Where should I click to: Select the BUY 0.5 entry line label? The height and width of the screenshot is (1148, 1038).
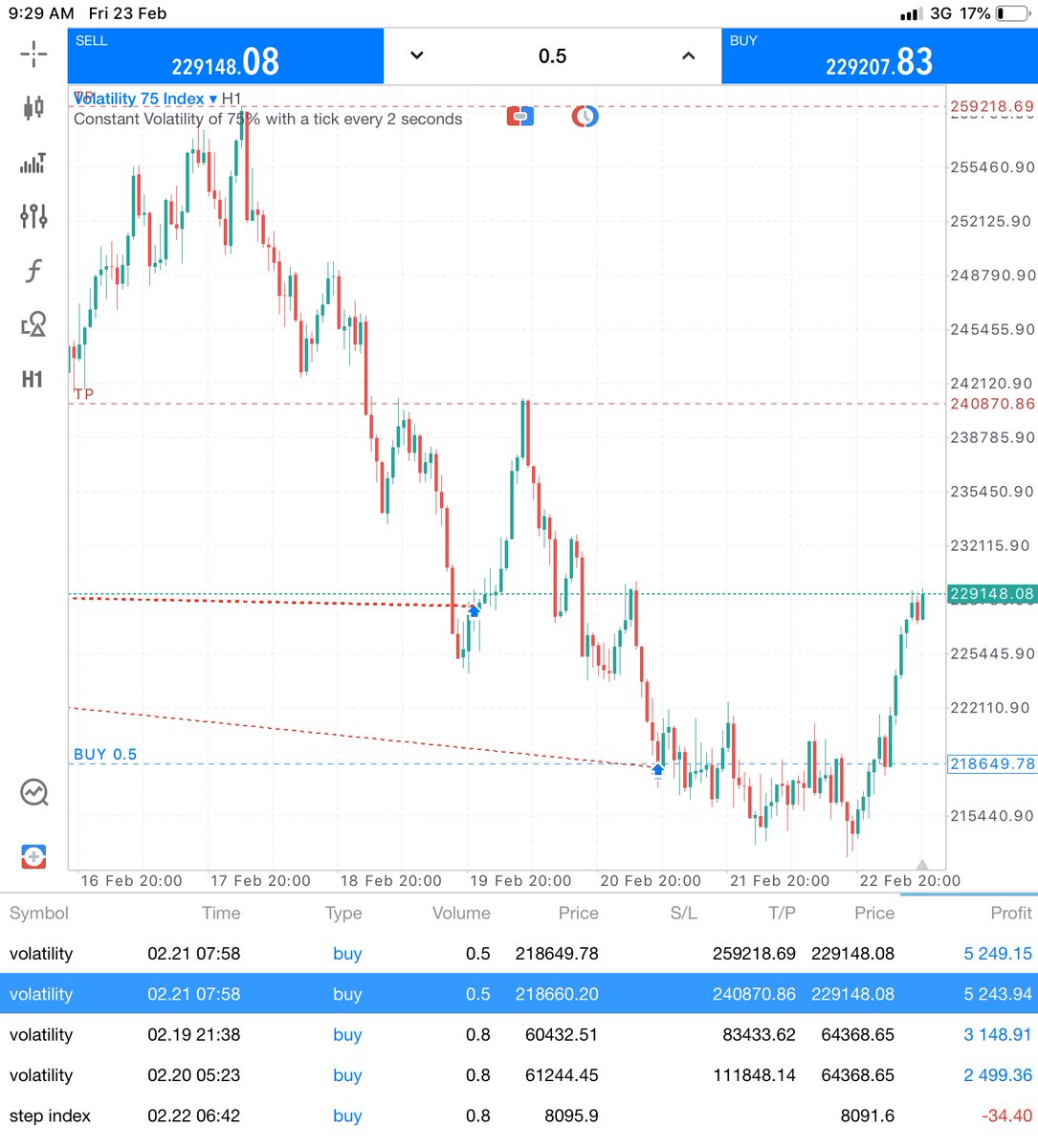[105, 754]
